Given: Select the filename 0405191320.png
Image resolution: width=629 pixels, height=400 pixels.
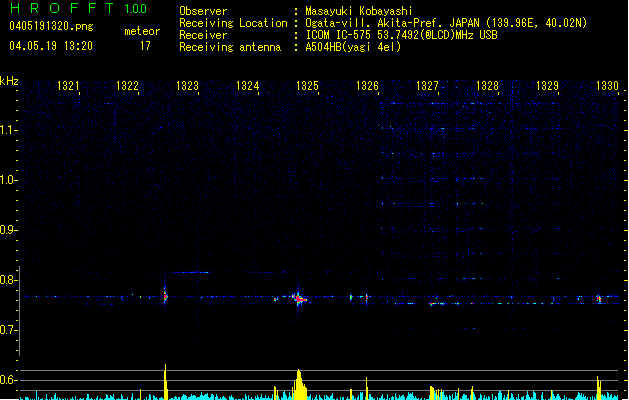Looking at the screenshot, I should (51, 26).
